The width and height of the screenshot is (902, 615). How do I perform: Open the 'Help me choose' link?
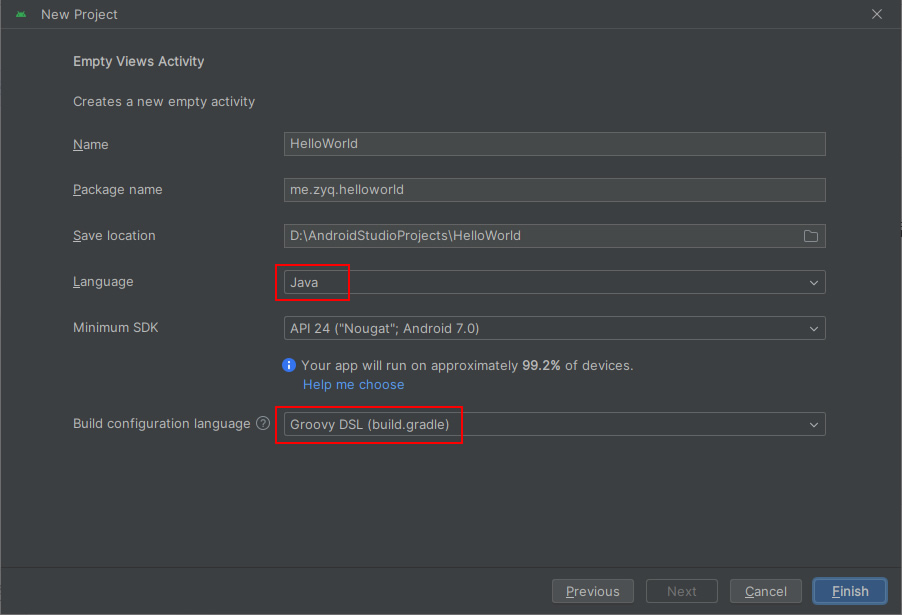coord(354,385)
